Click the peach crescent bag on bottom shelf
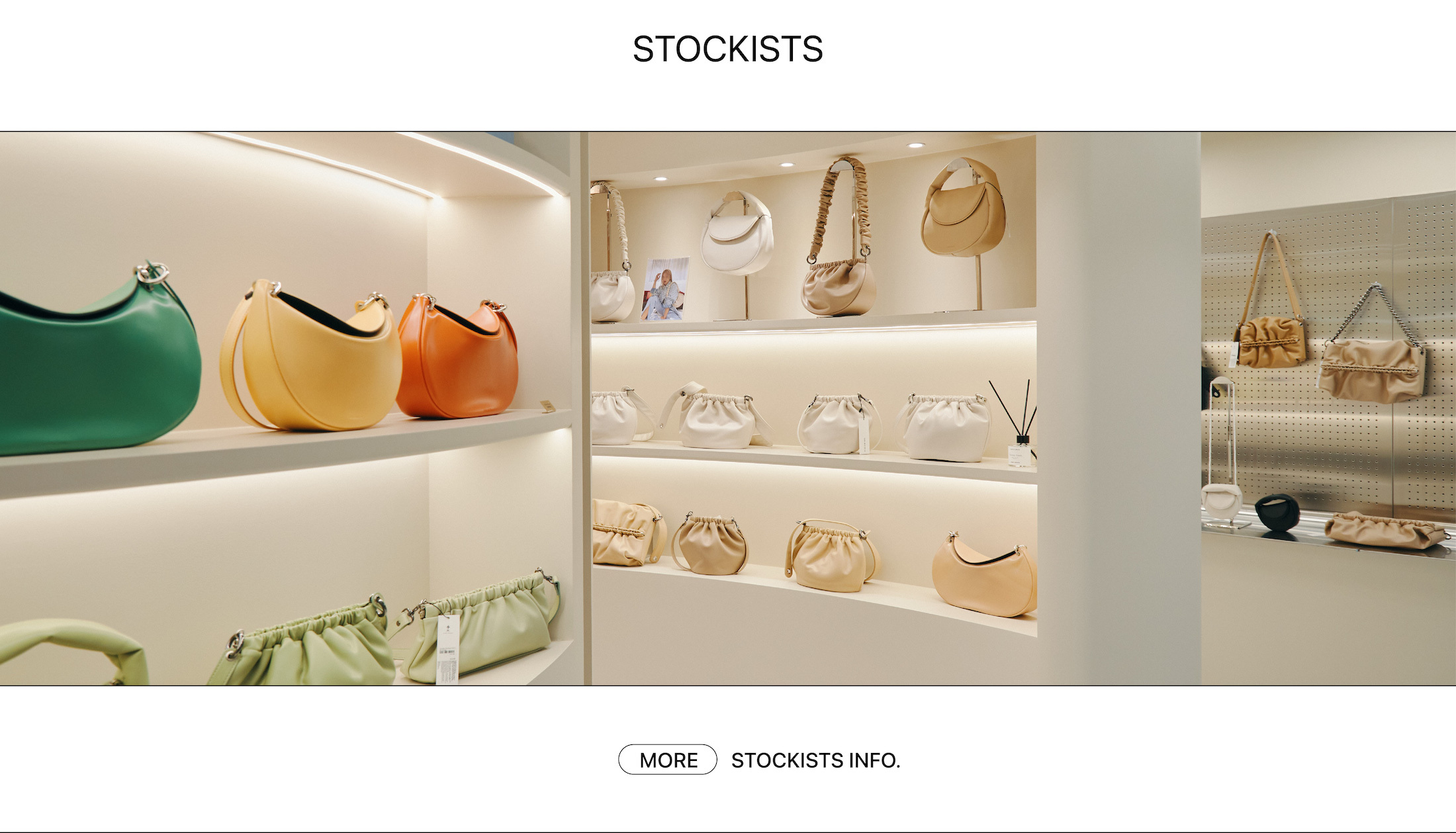Image resolution: width=1456 pixels, height=833 pixels. 984,574
